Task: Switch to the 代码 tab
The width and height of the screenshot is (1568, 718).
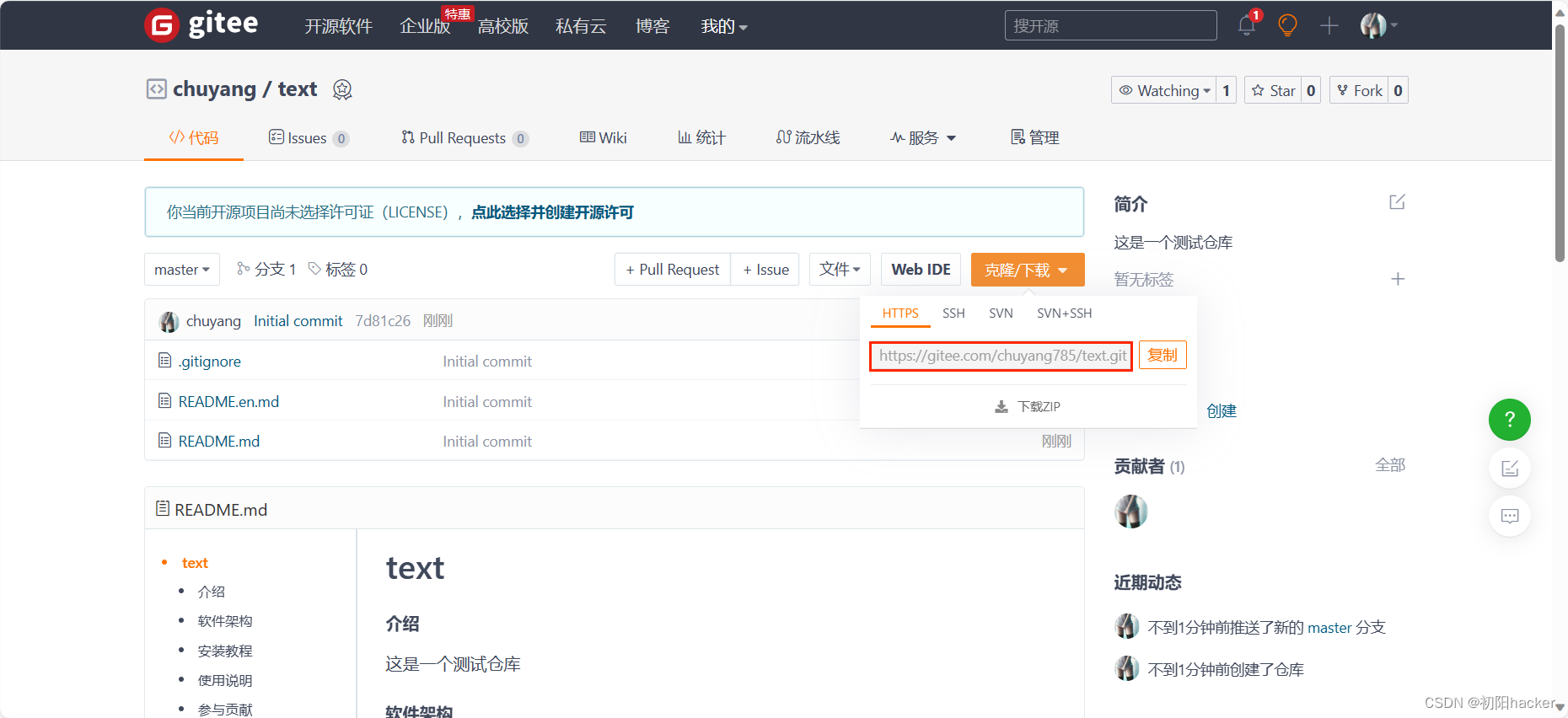Action: 194,137
